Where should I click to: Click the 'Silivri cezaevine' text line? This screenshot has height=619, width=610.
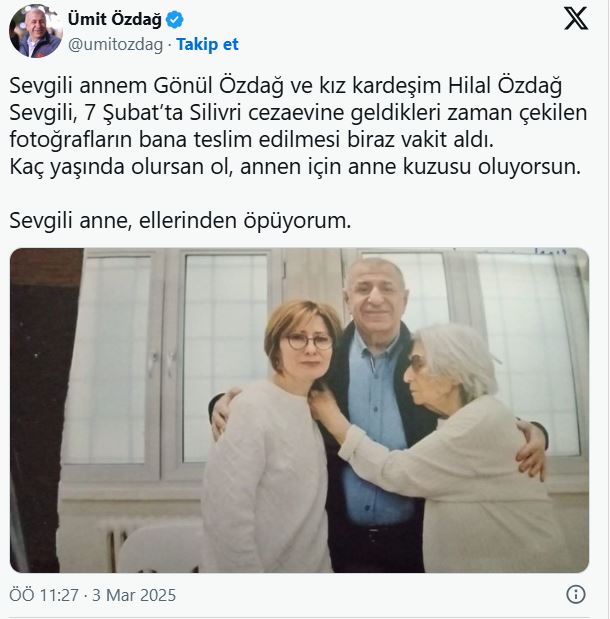coord(298,113)
